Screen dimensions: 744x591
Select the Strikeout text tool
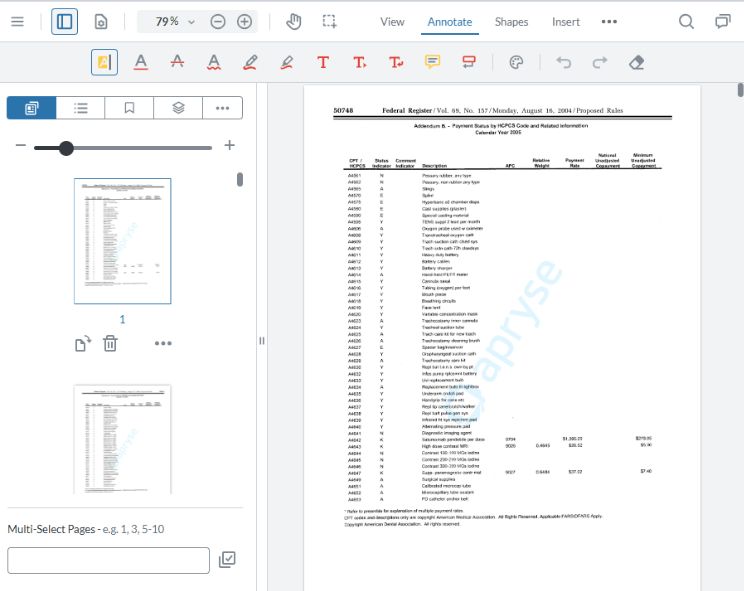click(x=177, y=63)
